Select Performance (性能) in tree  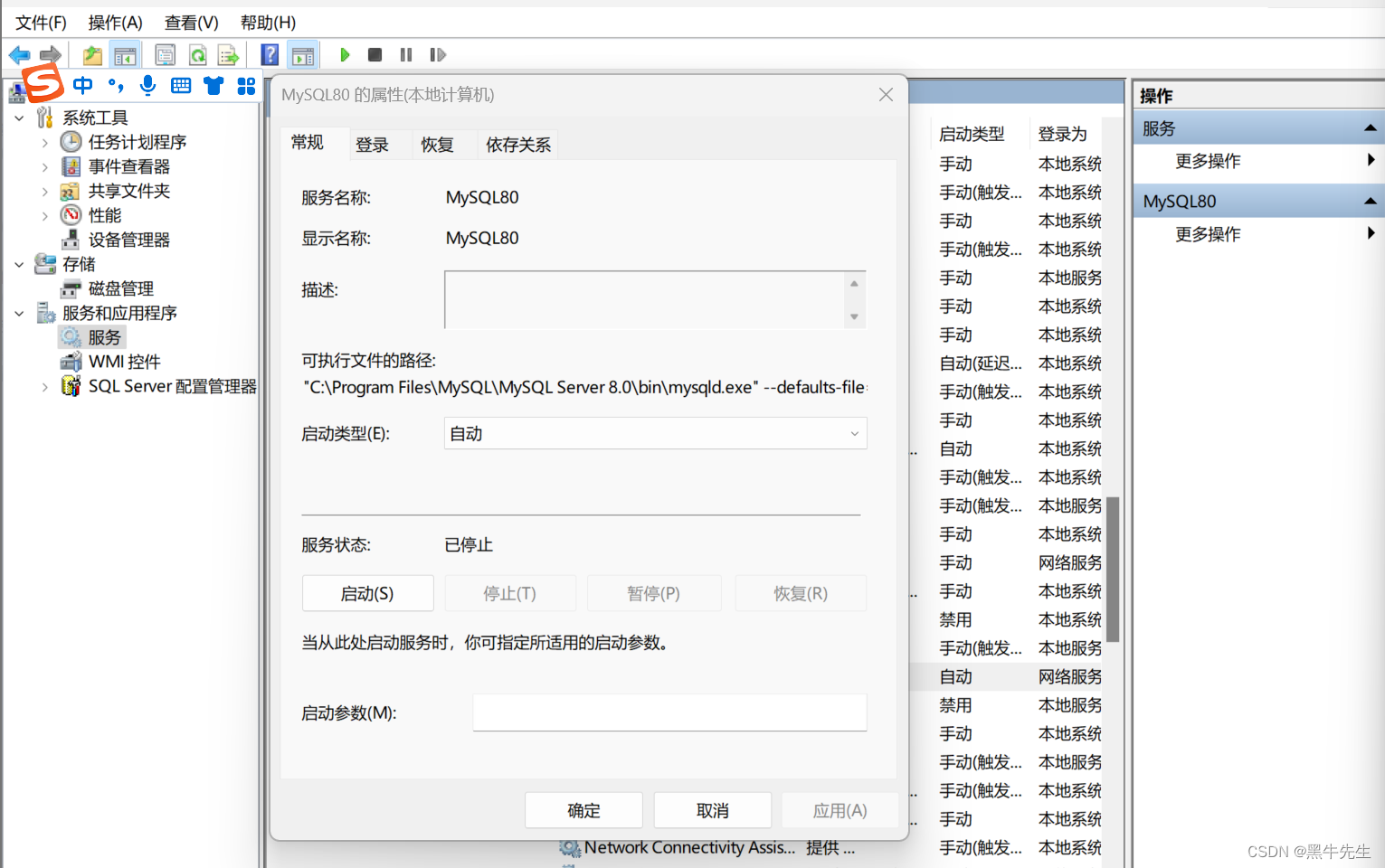click(105, 215)
